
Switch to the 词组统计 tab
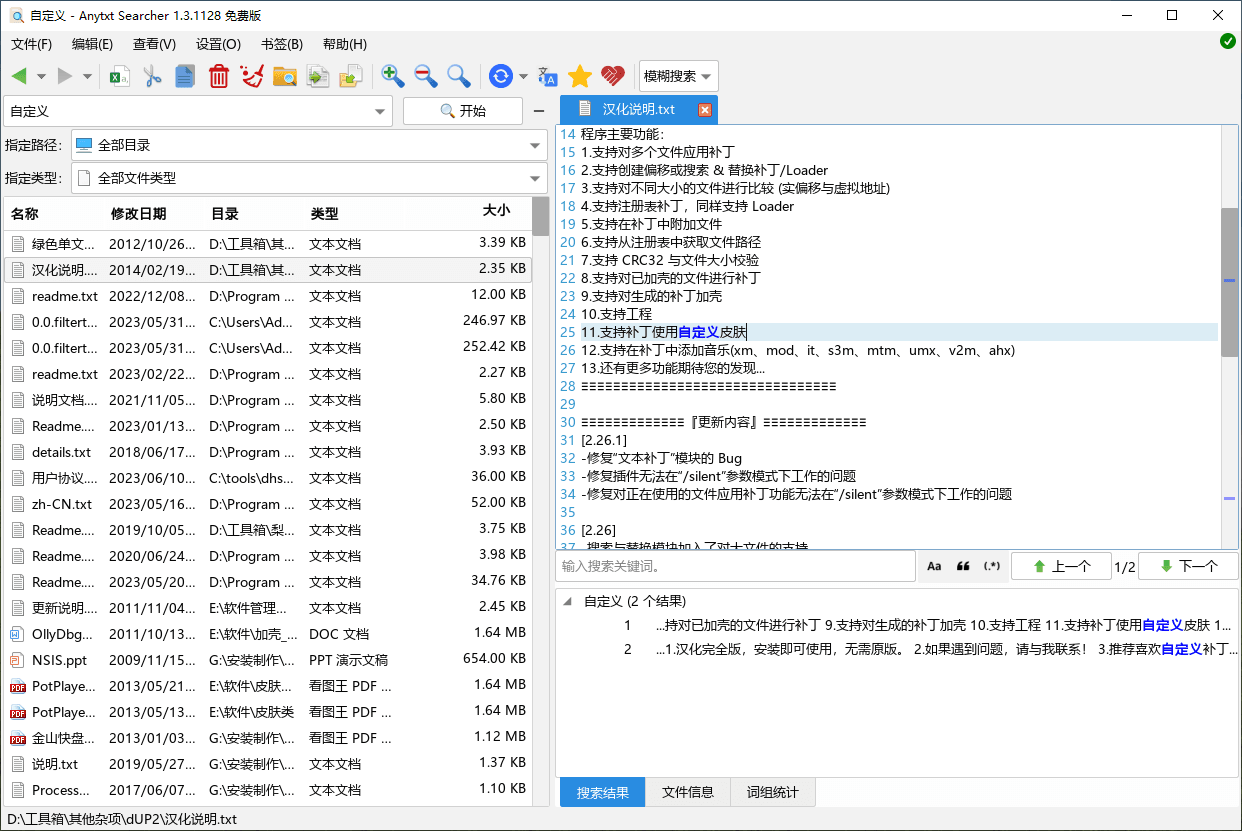pyautogui.click(x=772, y=793)
